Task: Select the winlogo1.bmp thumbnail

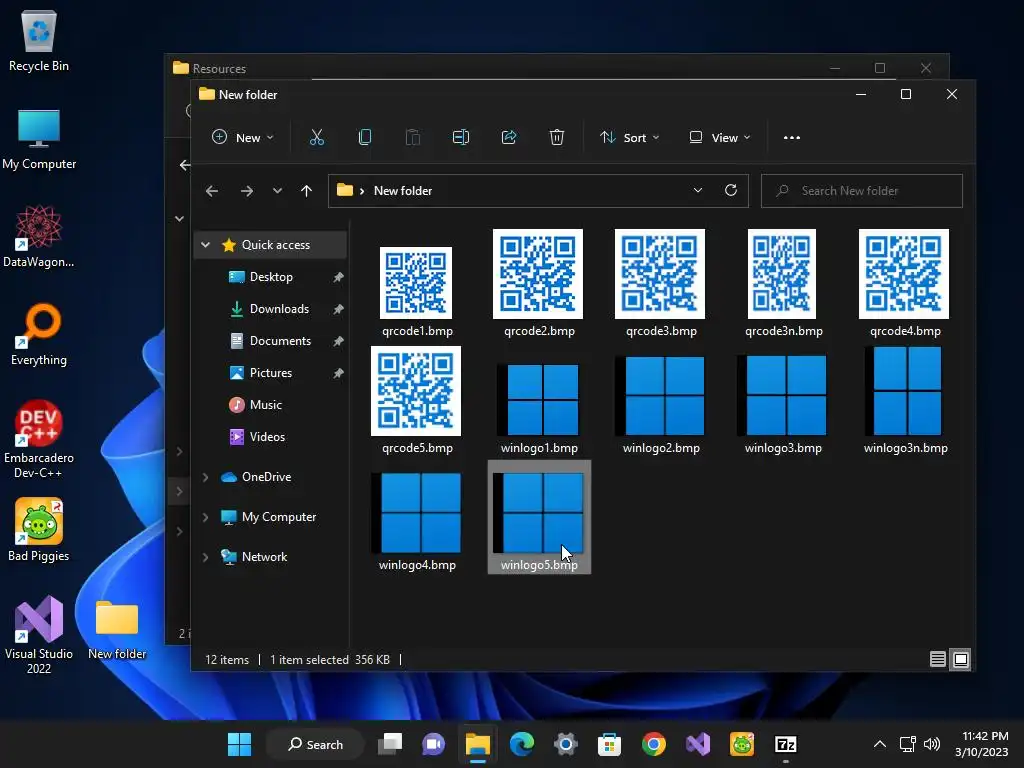Action: [538, 400]
